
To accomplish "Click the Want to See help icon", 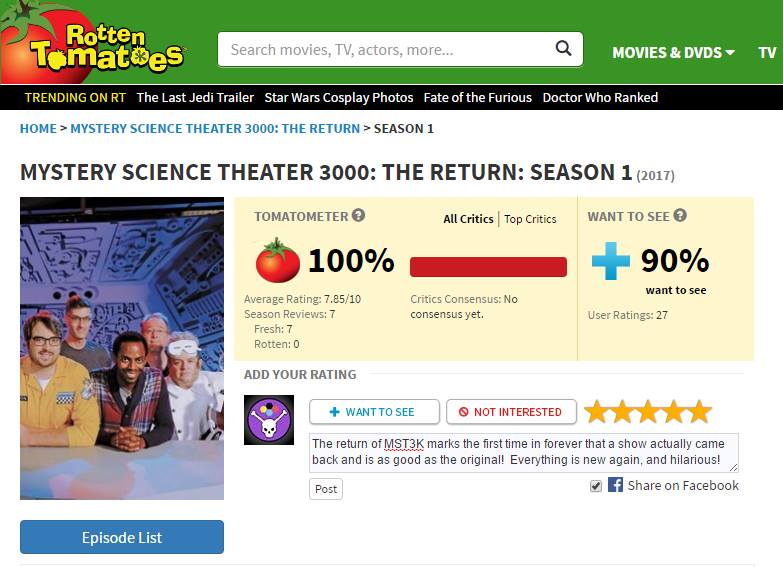I will pyautogui.click(x=680, y=216).
